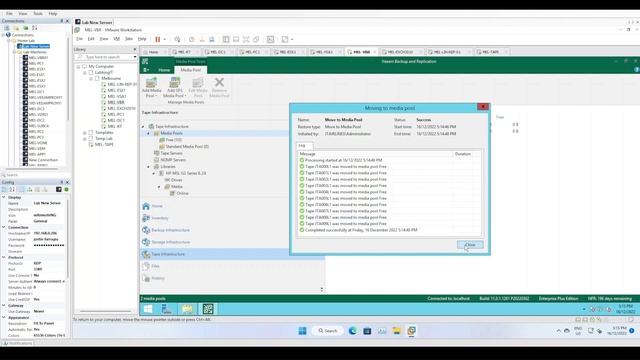Open File Explorer on guest taskbar
The image size is (640, 360).
187,309
